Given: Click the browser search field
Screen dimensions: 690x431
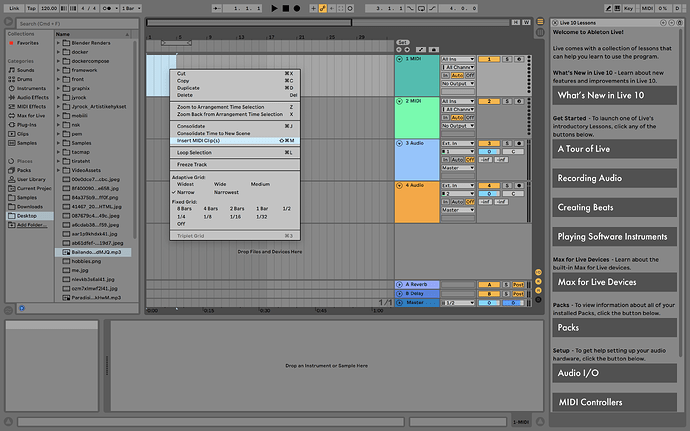Looking at the screenshot, I should tap(77, 23).
